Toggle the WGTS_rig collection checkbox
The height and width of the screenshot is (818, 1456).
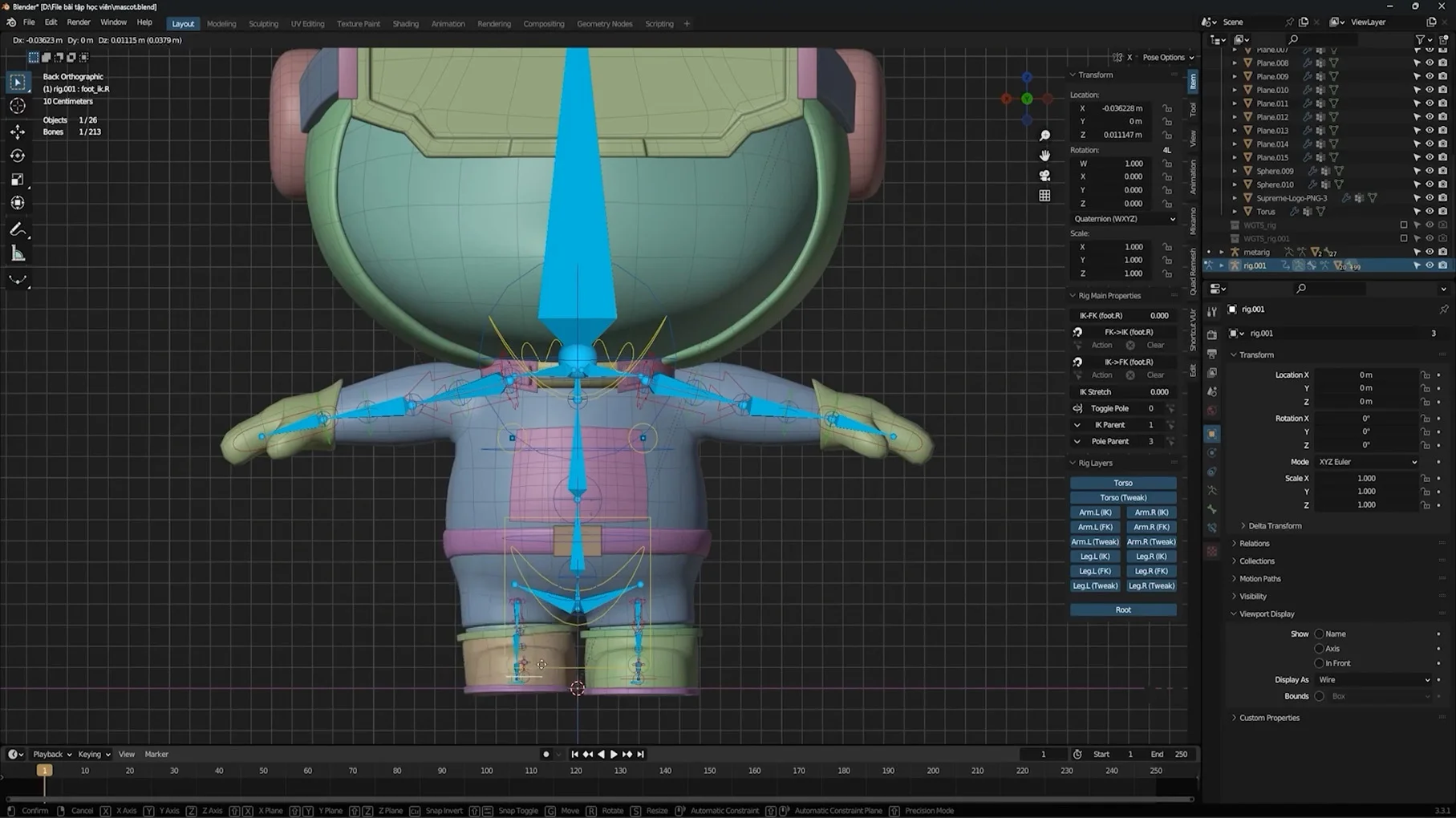pos(1403,225)
